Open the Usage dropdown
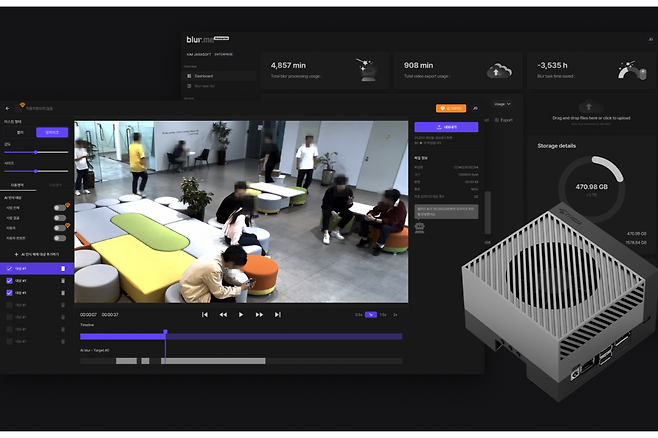Screen dimensions: 658x438 (502, 103)
